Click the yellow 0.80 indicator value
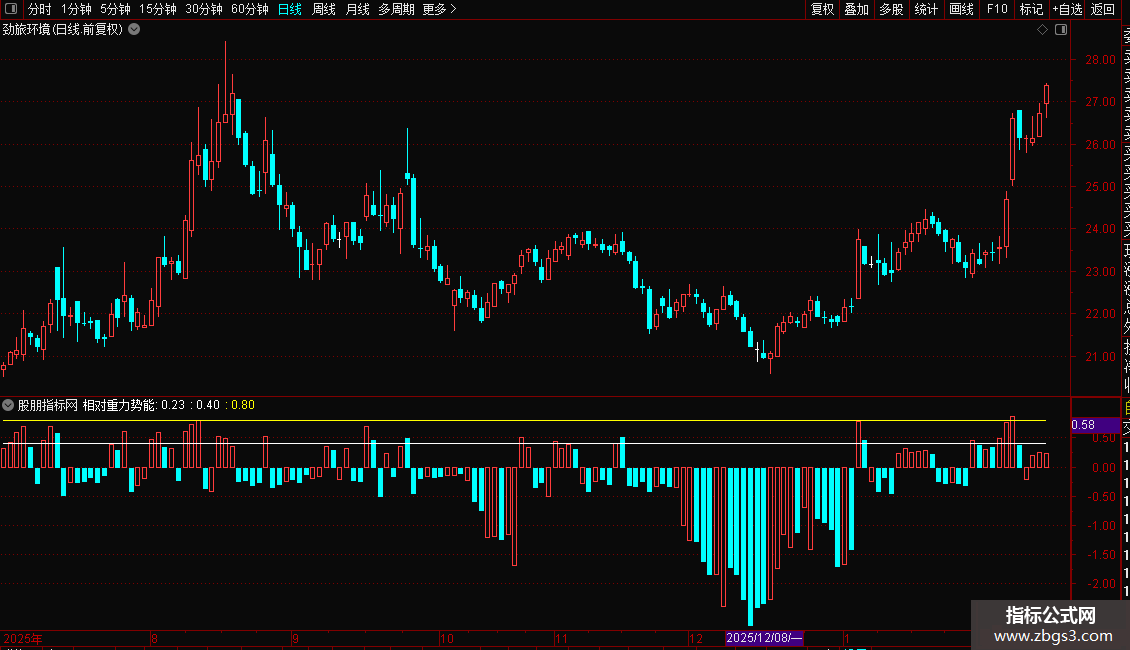 pos(243,405)
